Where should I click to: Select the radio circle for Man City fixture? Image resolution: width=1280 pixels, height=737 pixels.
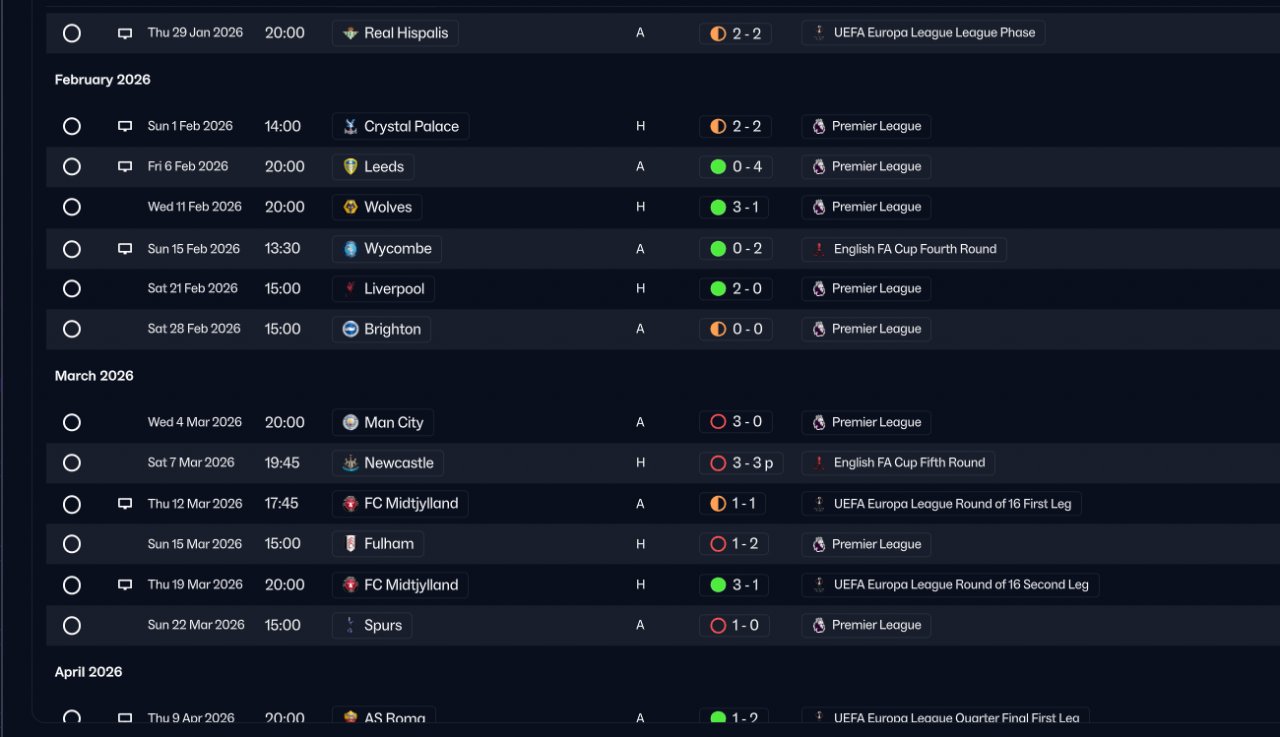point(72,423)
